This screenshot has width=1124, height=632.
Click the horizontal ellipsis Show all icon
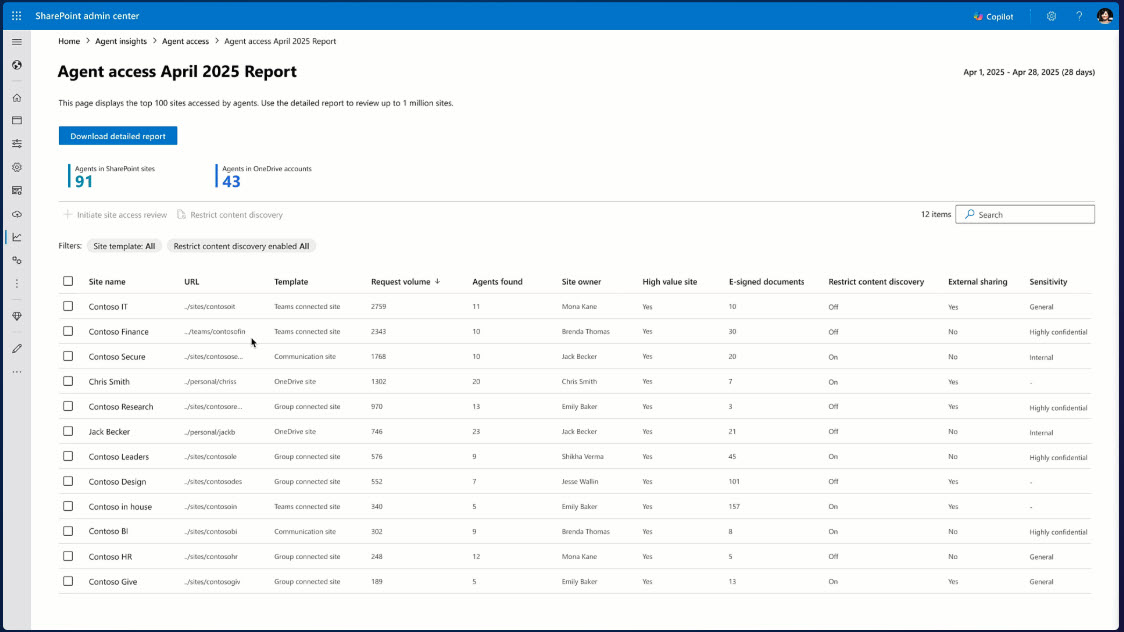[x=16, y=372]
